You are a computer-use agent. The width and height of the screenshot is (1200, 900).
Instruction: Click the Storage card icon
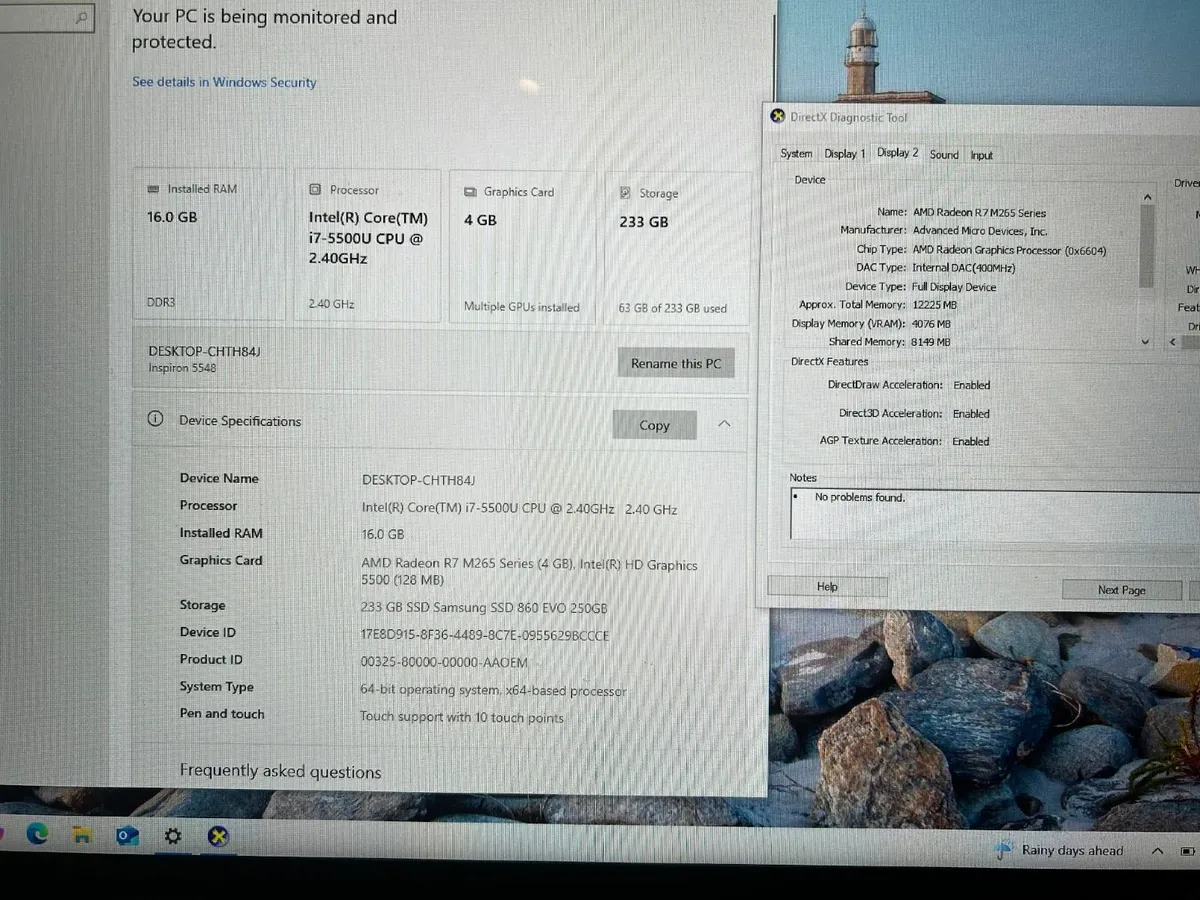click(x=626, y=193)
